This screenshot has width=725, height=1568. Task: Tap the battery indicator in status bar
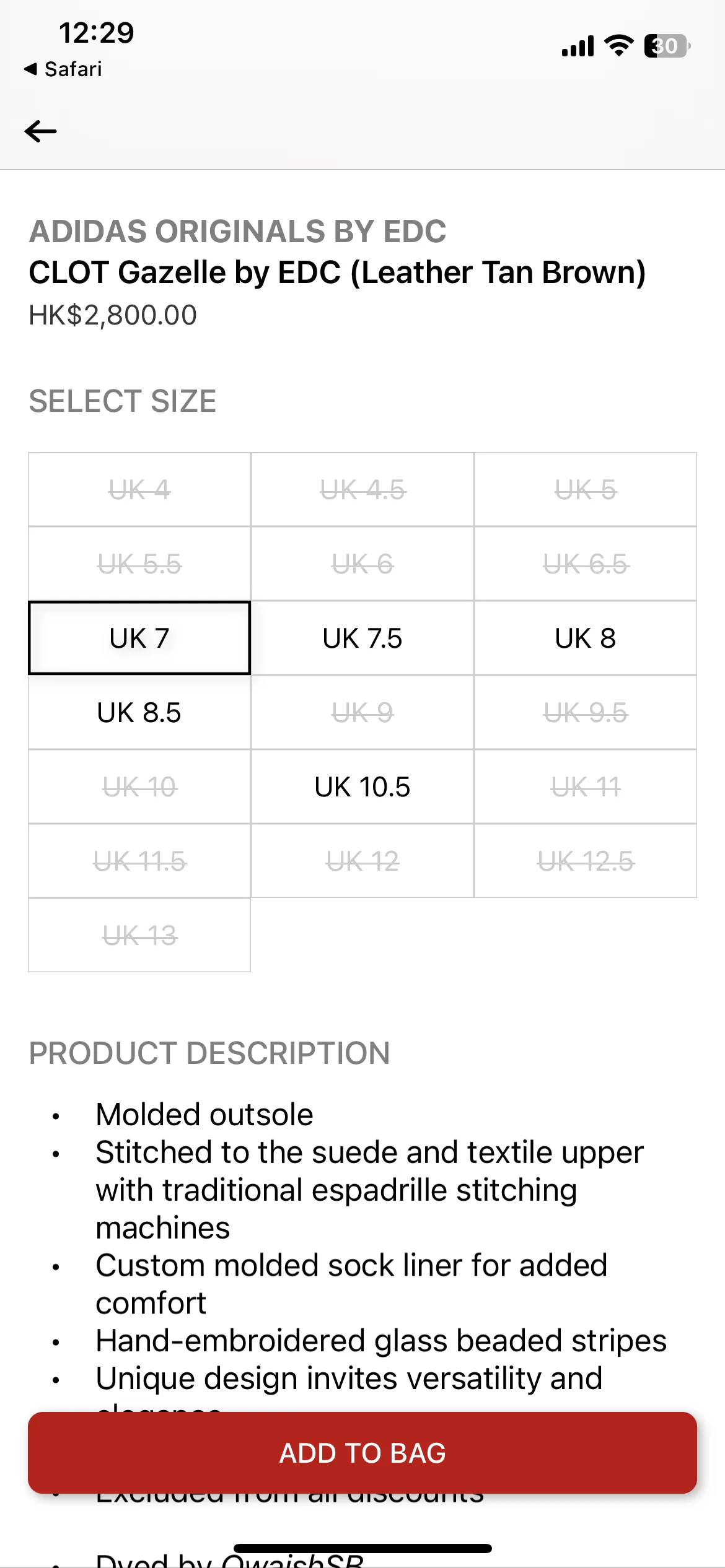[x=667, y=46]
